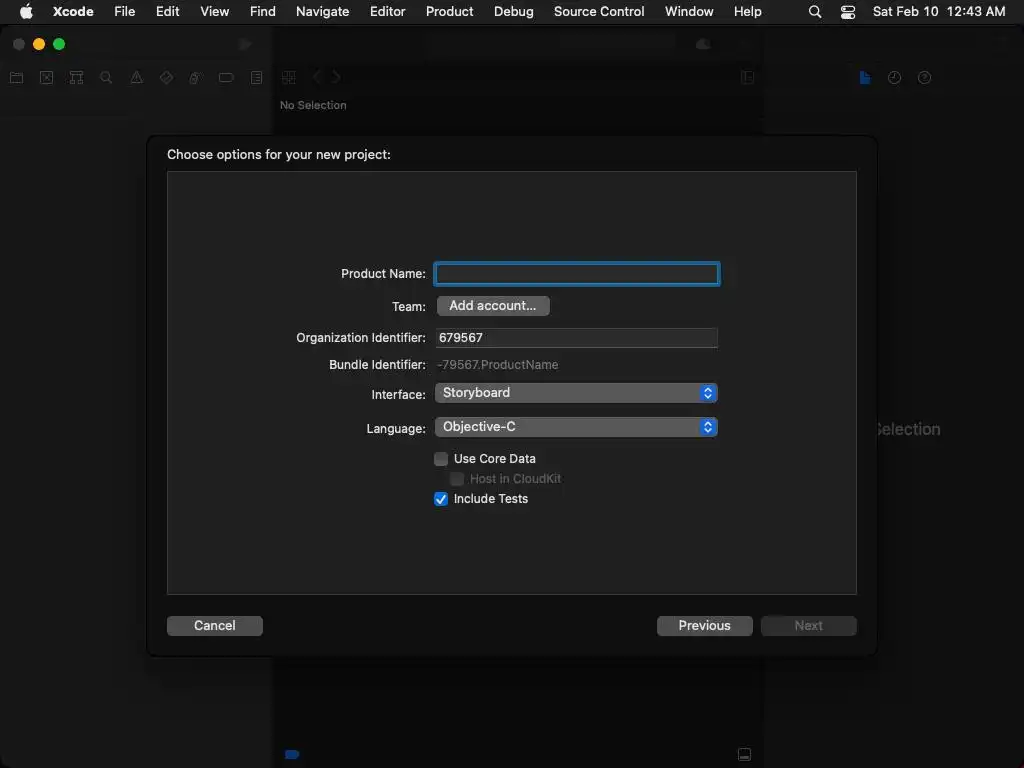The width and height of the screenshot is (1024, 768).
Task: Open the Edit menu
Action: [x=167, y=12]
